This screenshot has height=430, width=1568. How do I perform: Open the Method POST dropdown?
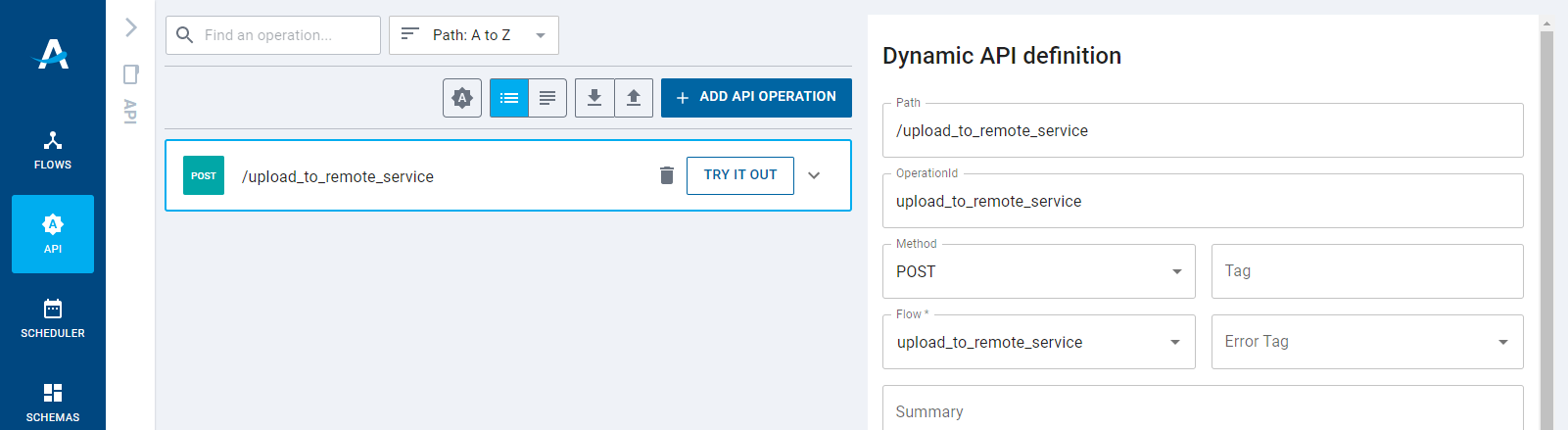click(x=1039, y=271)
